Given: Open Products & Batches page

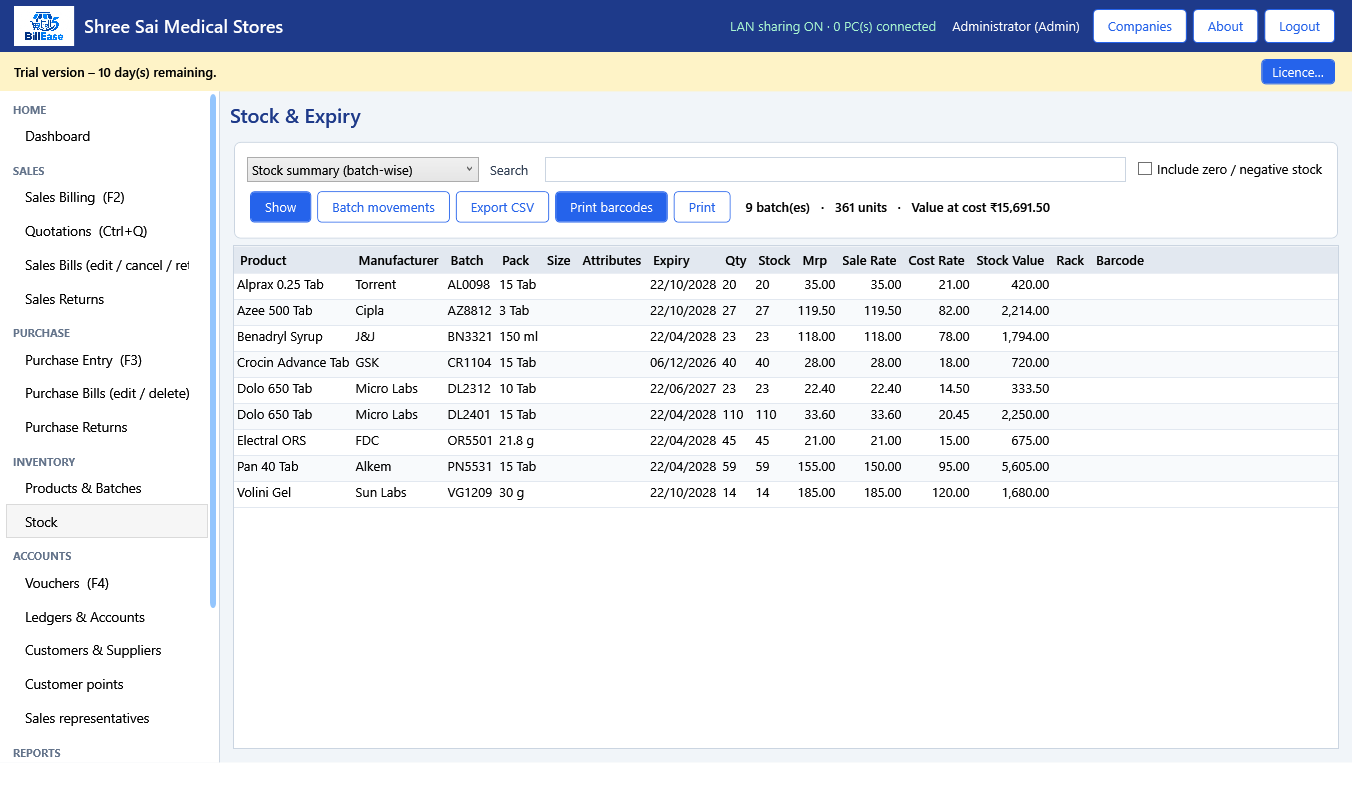Looking at the screenshot, I should point(83,488).
